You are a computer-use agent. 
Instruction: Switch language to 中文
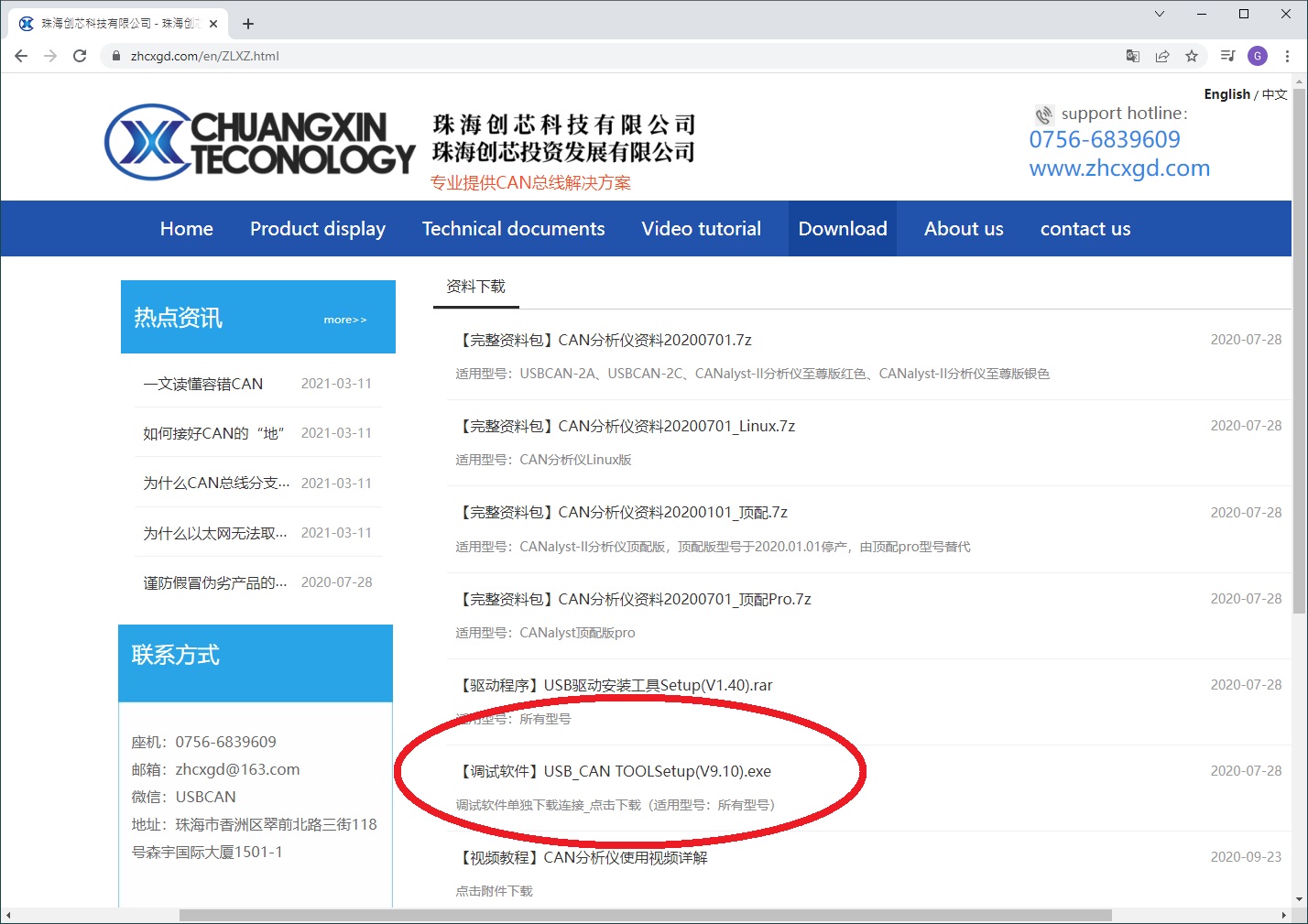point(1275,94)
